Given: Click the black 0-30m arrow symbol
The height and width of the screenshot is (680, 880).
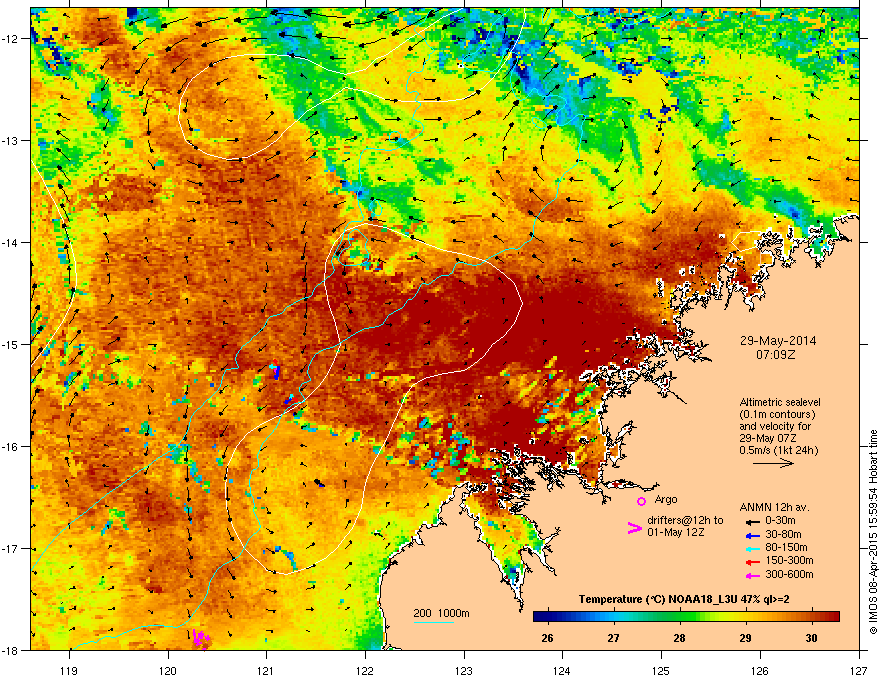Looking at the screenshot, I should tap(752, 521).
